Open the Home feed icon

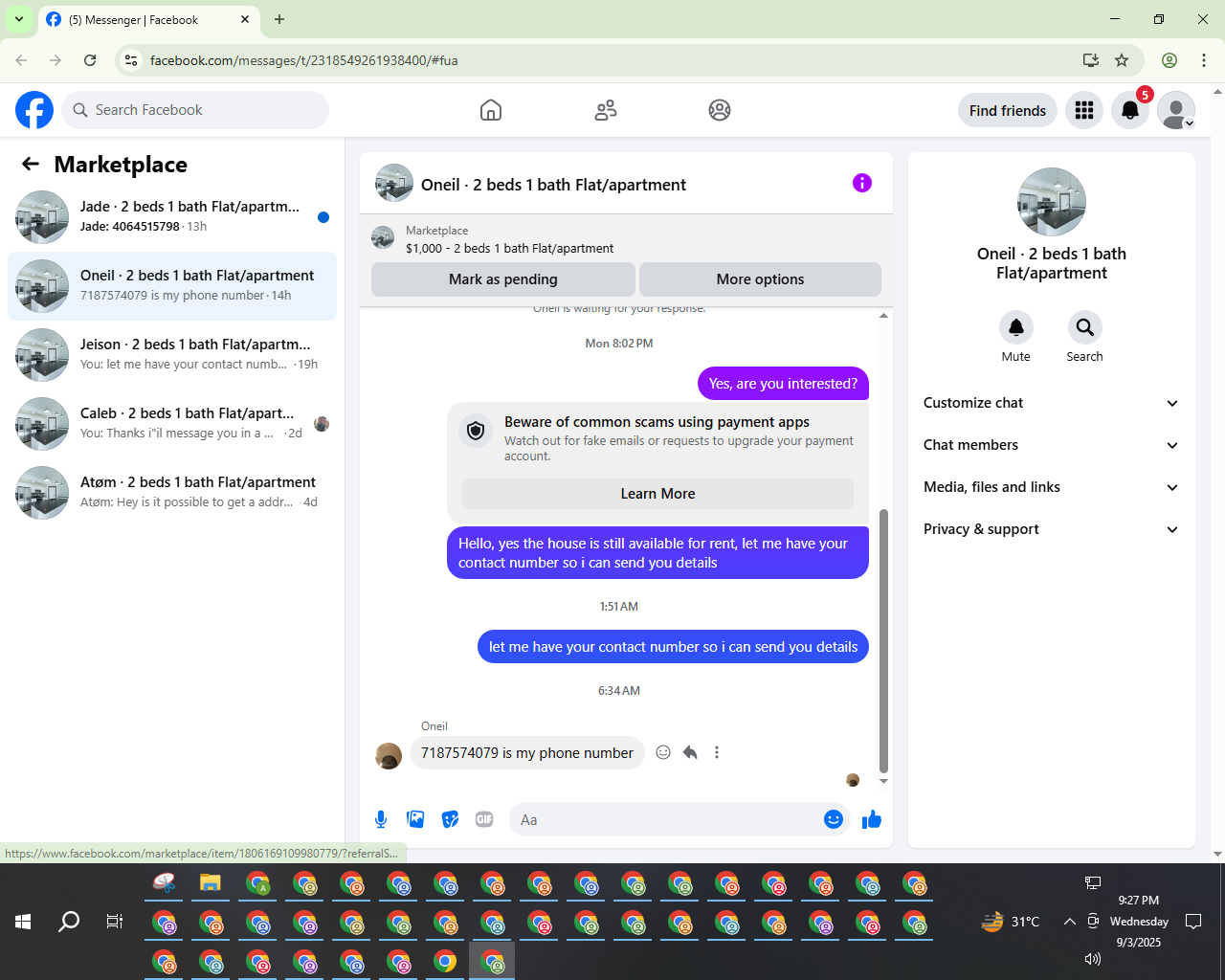(x=491, y=110)
